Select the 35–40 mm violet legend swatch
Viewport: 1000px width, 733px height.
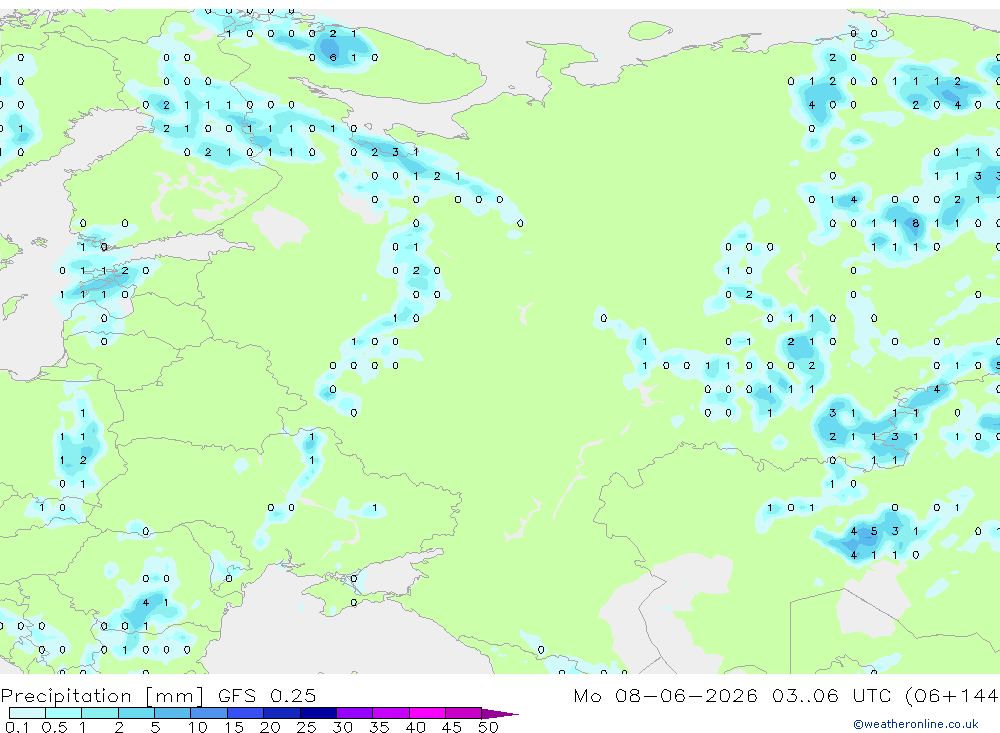(x=391, y=713)
